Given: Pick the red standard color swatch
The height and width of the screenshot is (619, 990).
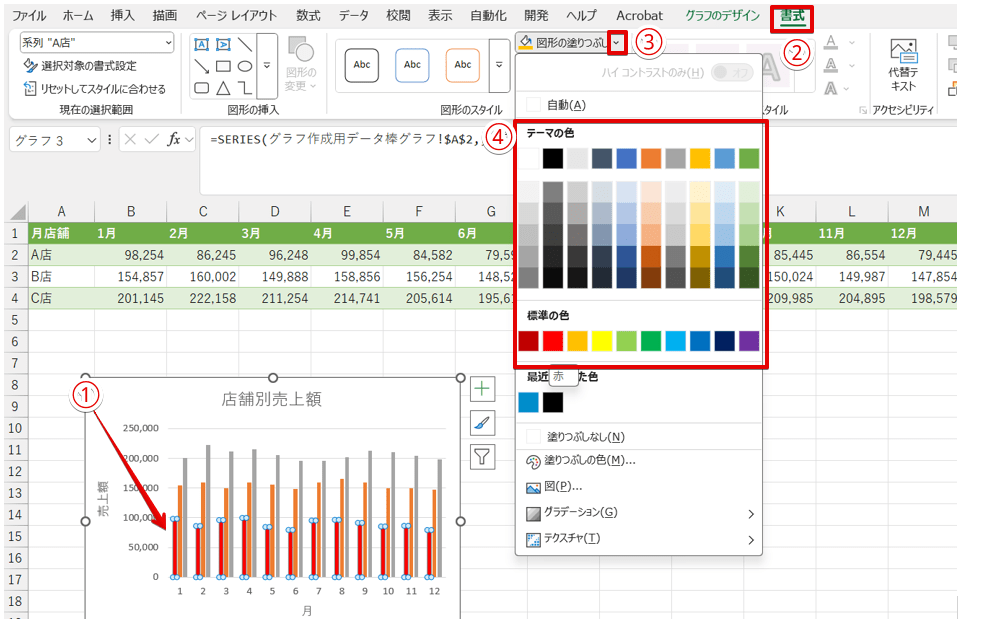Looking at the screenshot, I should pyautogui.click(x=553, y=341).
